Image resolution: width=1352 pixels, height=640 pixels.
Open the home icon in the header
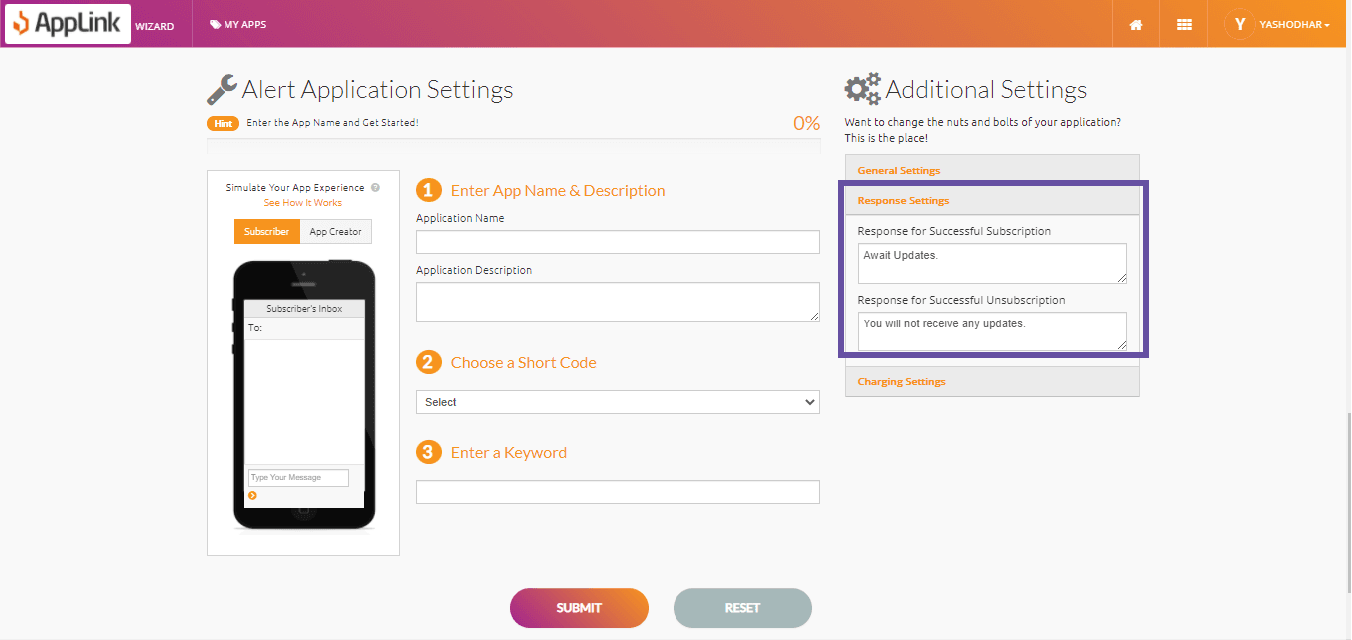(1136, 25)
